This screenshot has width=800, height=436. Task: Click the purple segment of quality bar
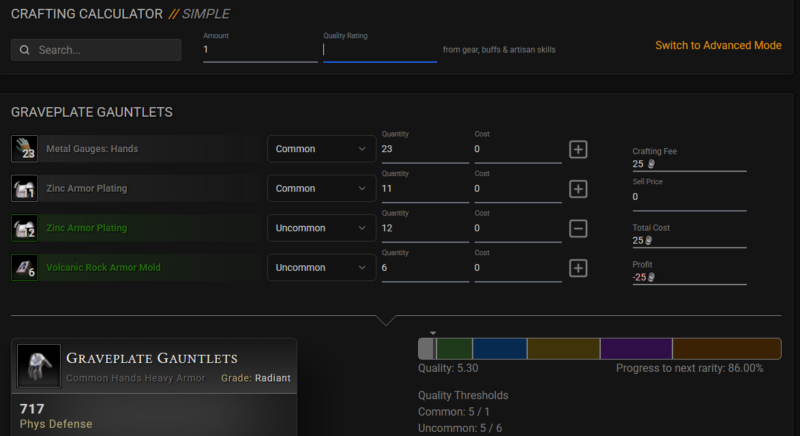point(635,348)
